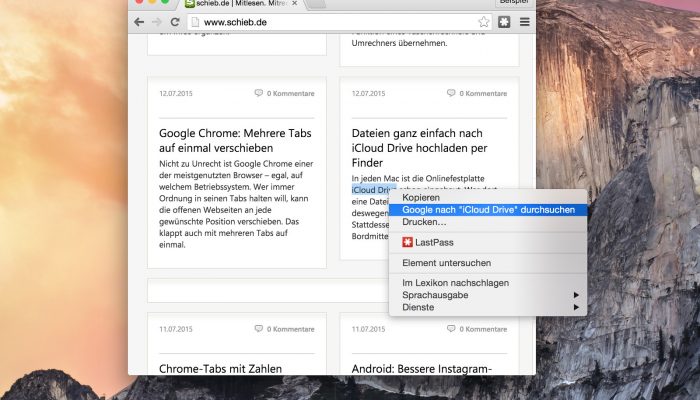
Task: Close the schieb.de browser tab
Action: 295,3
